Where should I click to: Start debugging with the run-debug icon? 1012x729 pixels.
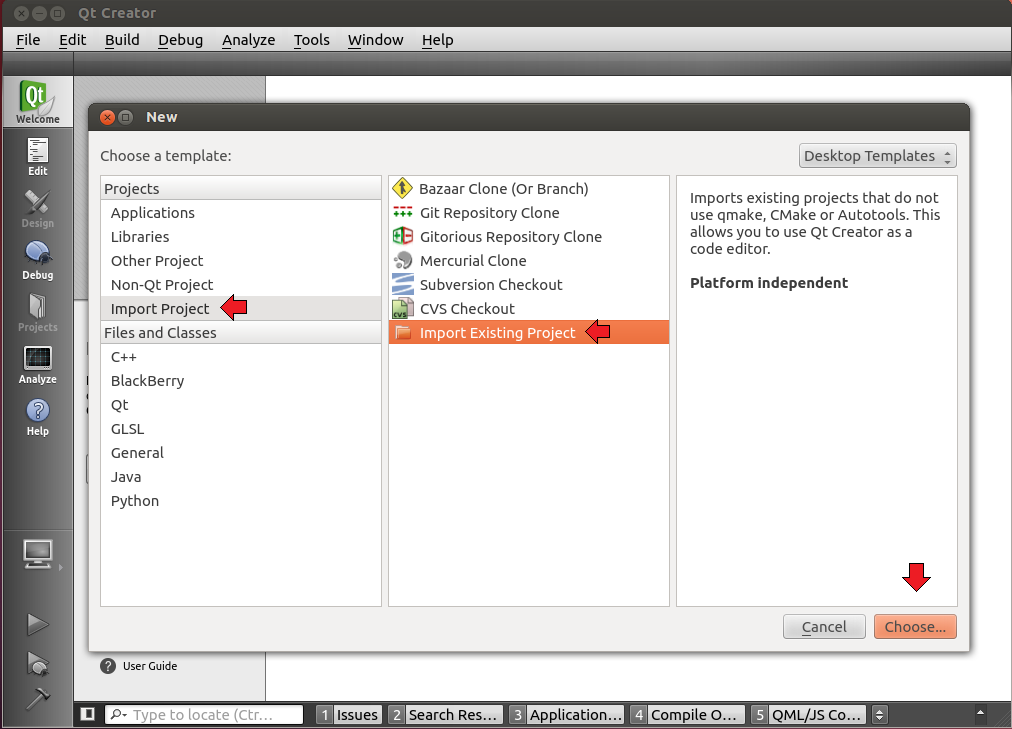pyautogui.click(x=37, y=663)
